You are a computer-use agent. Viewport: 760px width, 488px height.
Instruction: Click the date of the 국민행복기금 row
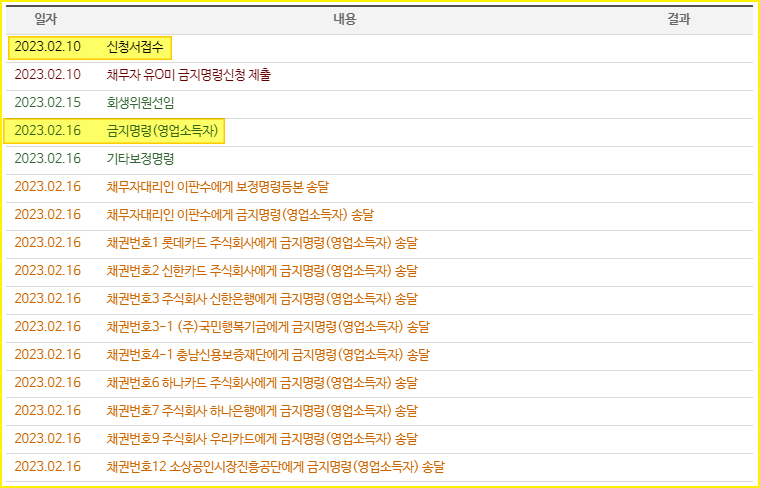[x=48, y=327]
